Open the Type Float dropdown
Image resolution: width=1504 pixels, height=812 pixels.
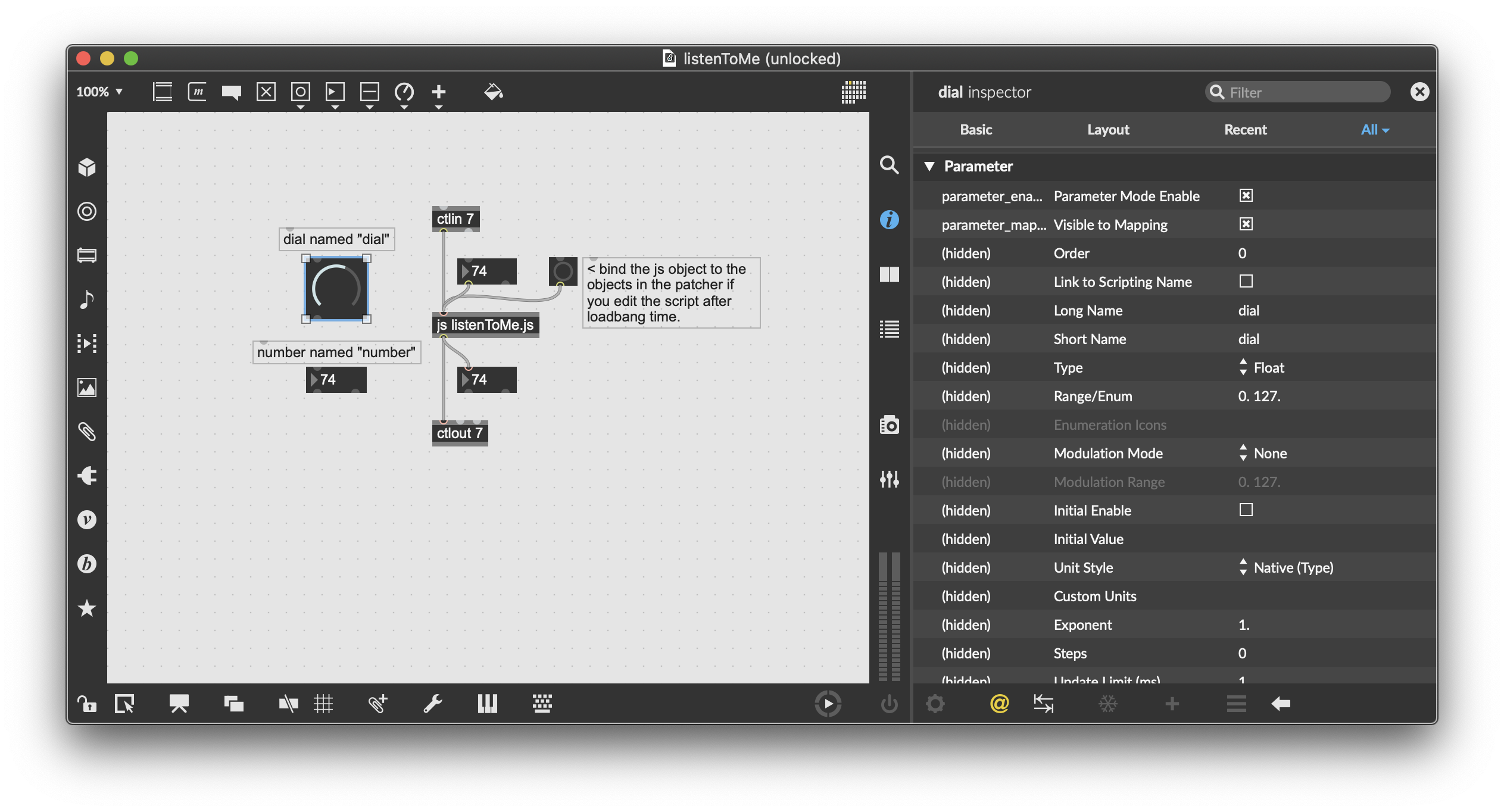click(1262, 367)
